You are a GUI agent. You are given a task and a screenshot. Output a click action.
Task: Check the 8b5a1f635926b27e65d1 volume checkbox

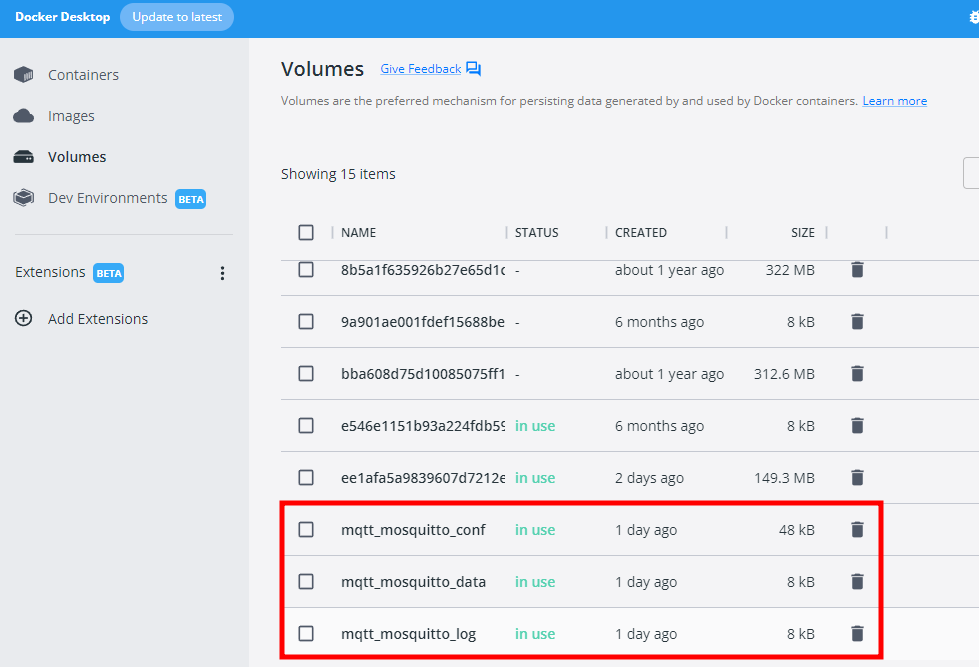point(306,270)
